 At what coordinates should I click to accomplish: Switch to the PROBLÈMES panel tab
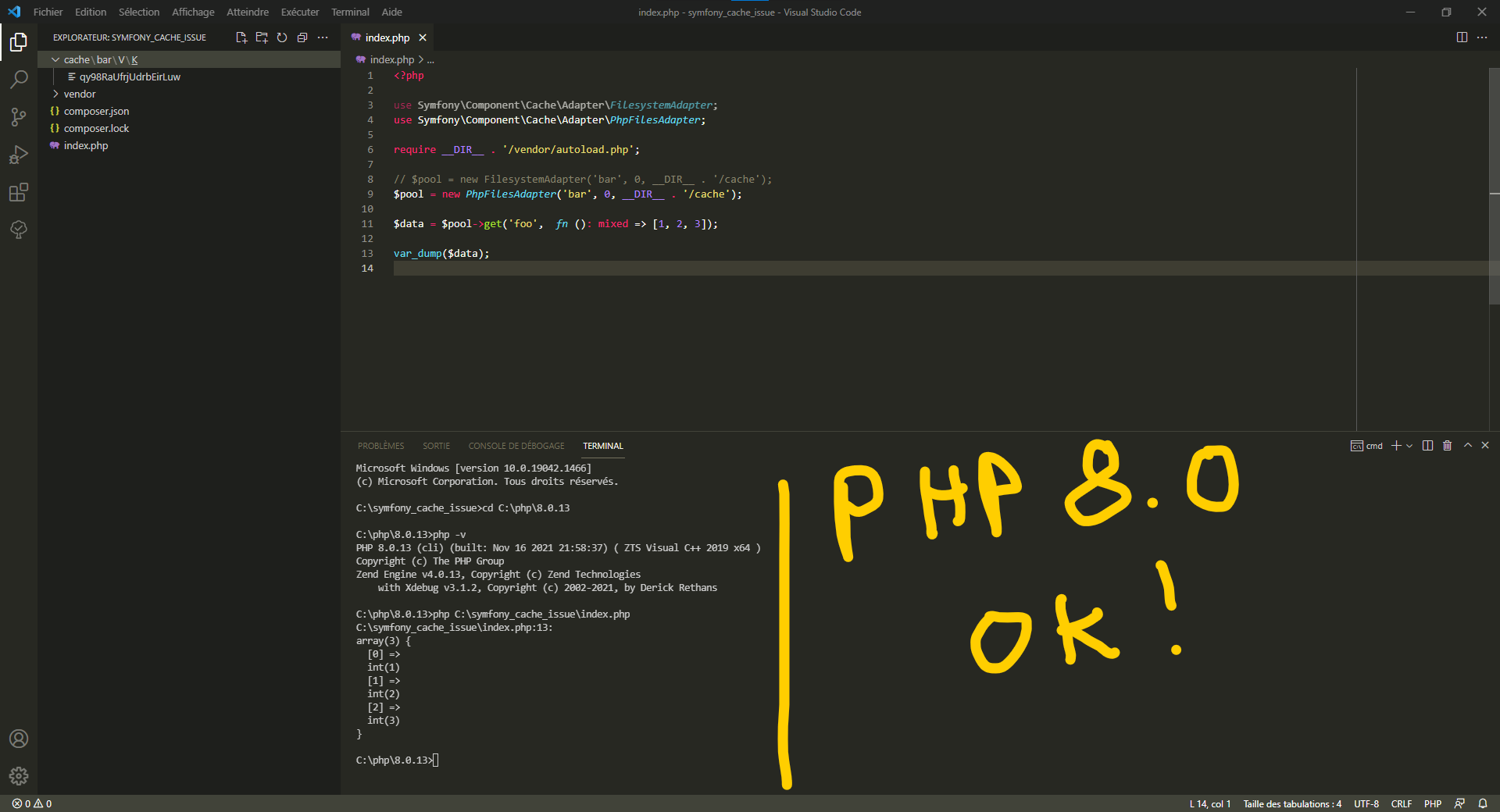(x=380, y=446)
